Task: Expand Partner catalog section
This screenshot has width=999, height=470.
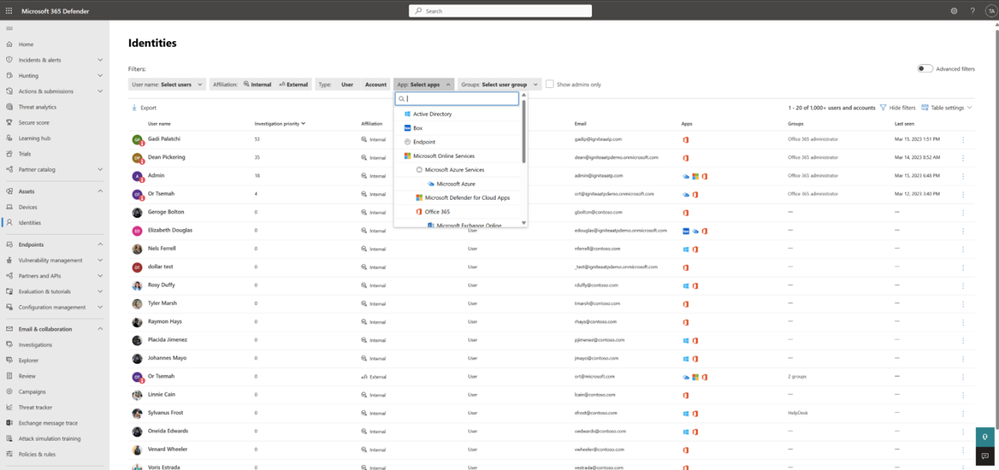Action: tap(100, 169)
